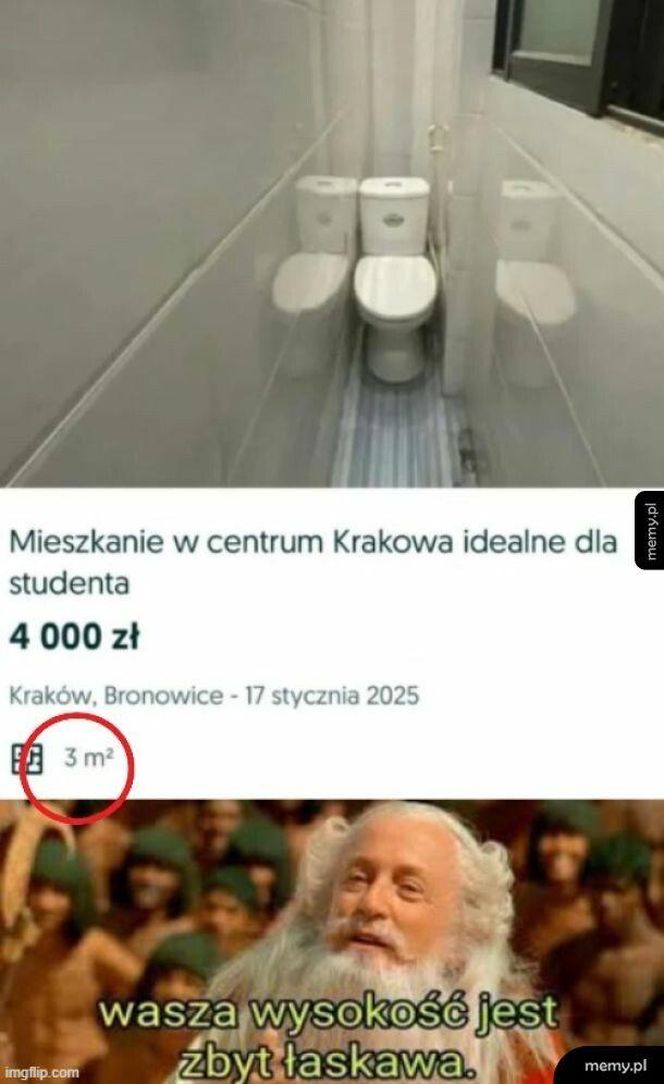The image size is (664, 1084).
Task: Click the word 'studenta' in the title
Action: pyautogui.click(x=68, y=584)
